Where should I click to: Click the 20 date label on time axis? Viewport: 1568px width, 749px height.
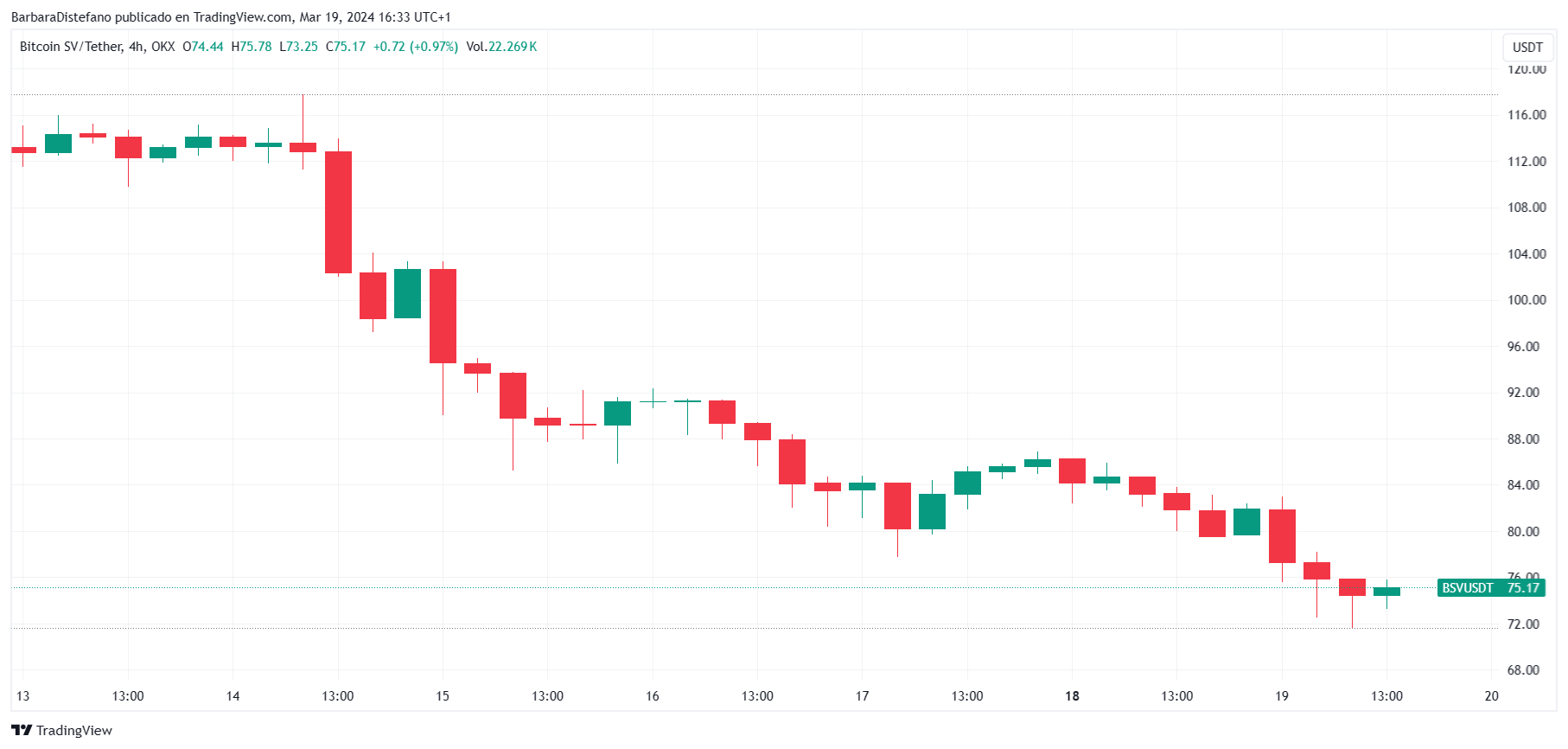[x=1491, y=696]
